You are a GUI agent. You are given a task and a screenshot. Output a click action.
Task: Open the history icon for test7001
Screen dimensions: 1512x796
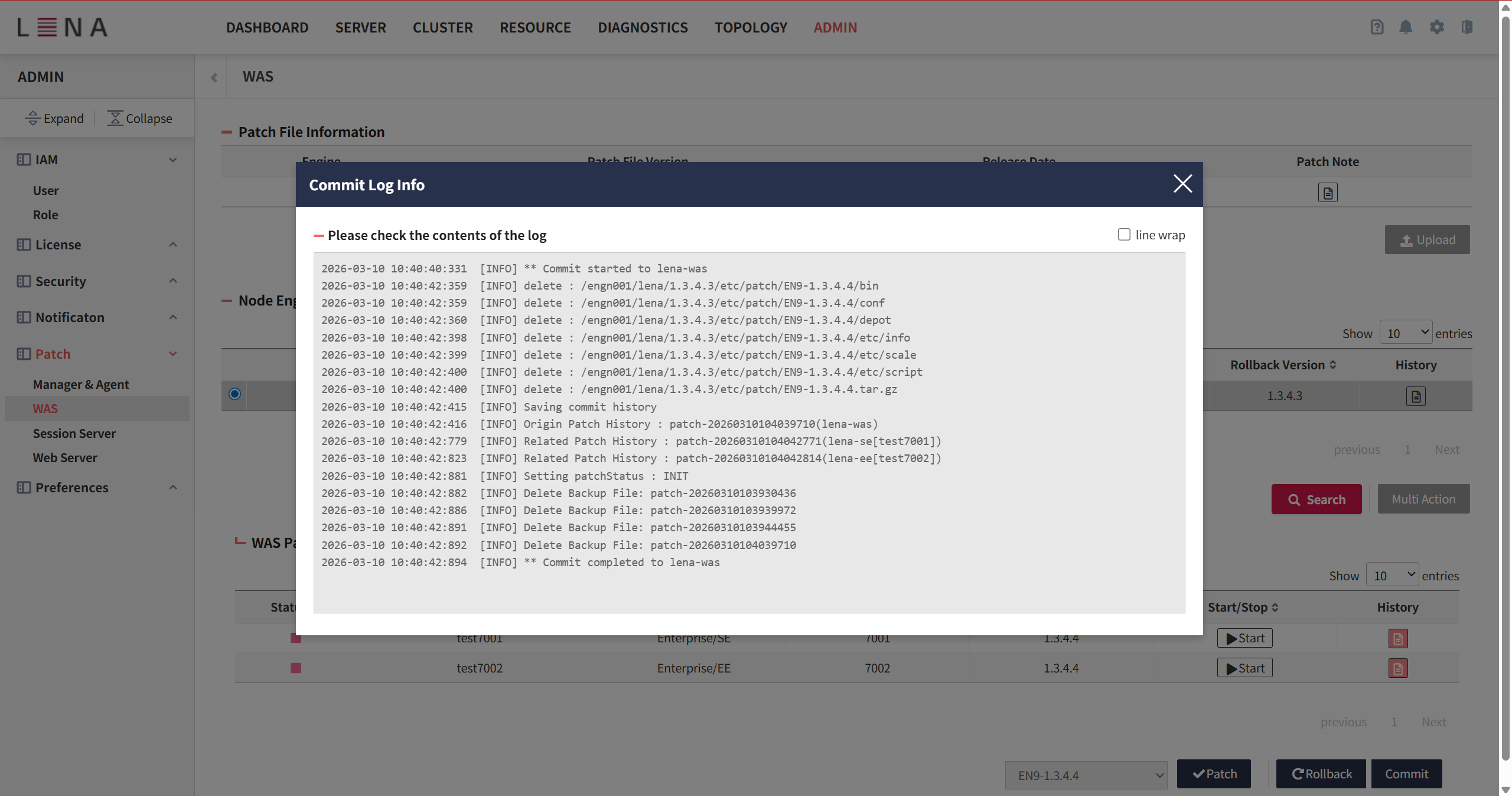click(1397, 638)
